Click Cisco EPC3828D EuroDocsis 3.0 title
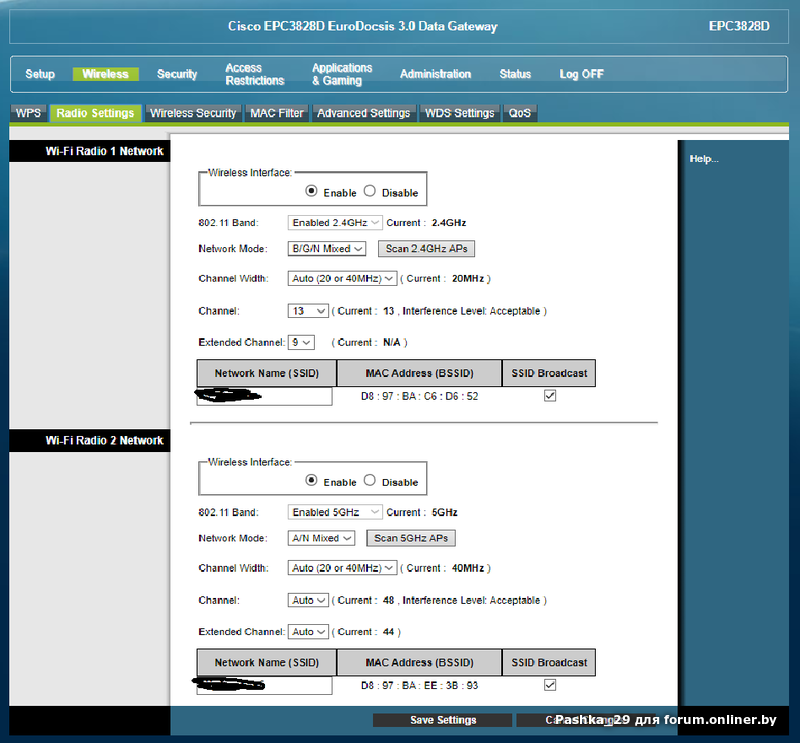 [x=362, y=26]
